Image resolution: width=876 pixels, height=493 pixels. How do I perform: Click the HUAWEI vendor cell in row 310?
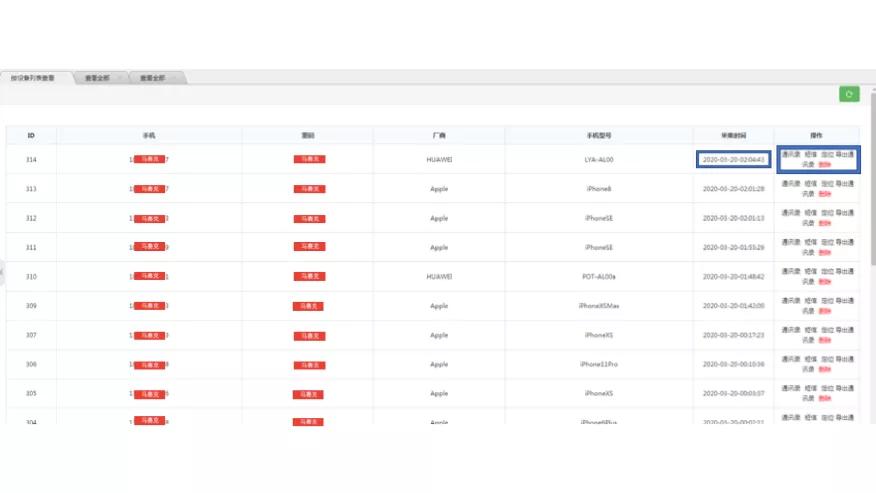439,277
